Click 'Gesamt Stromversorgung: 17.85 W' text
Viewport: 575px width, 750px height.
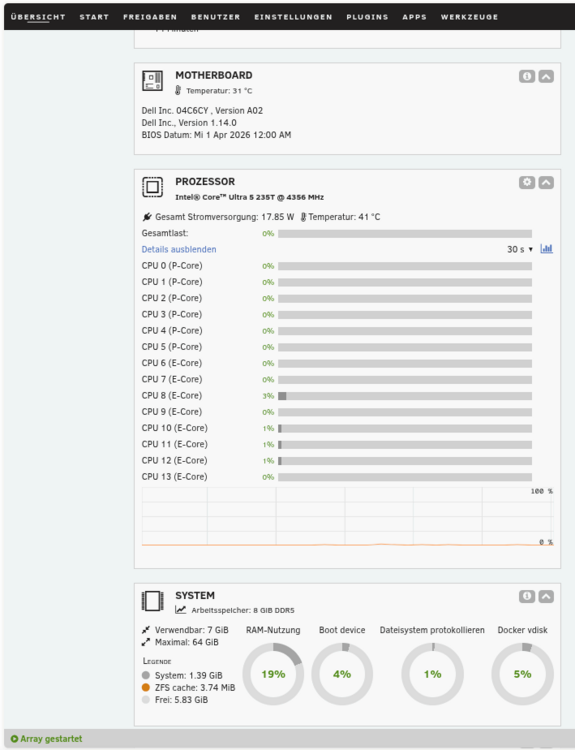coord(225,217)
